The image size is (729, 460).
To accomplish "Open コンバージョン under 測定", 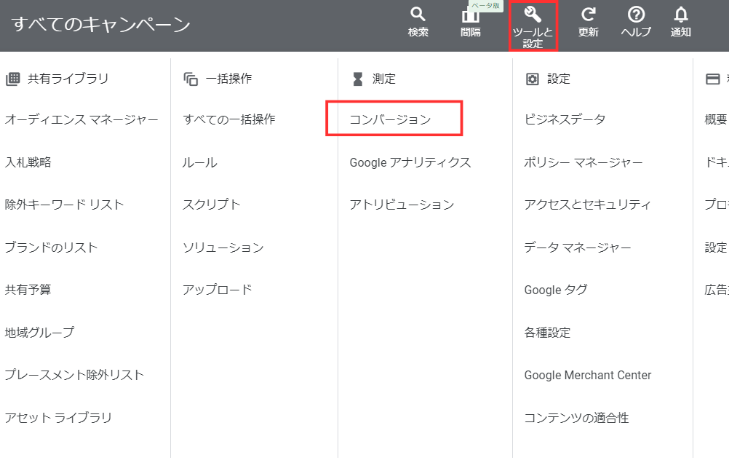I will (391, 120).
